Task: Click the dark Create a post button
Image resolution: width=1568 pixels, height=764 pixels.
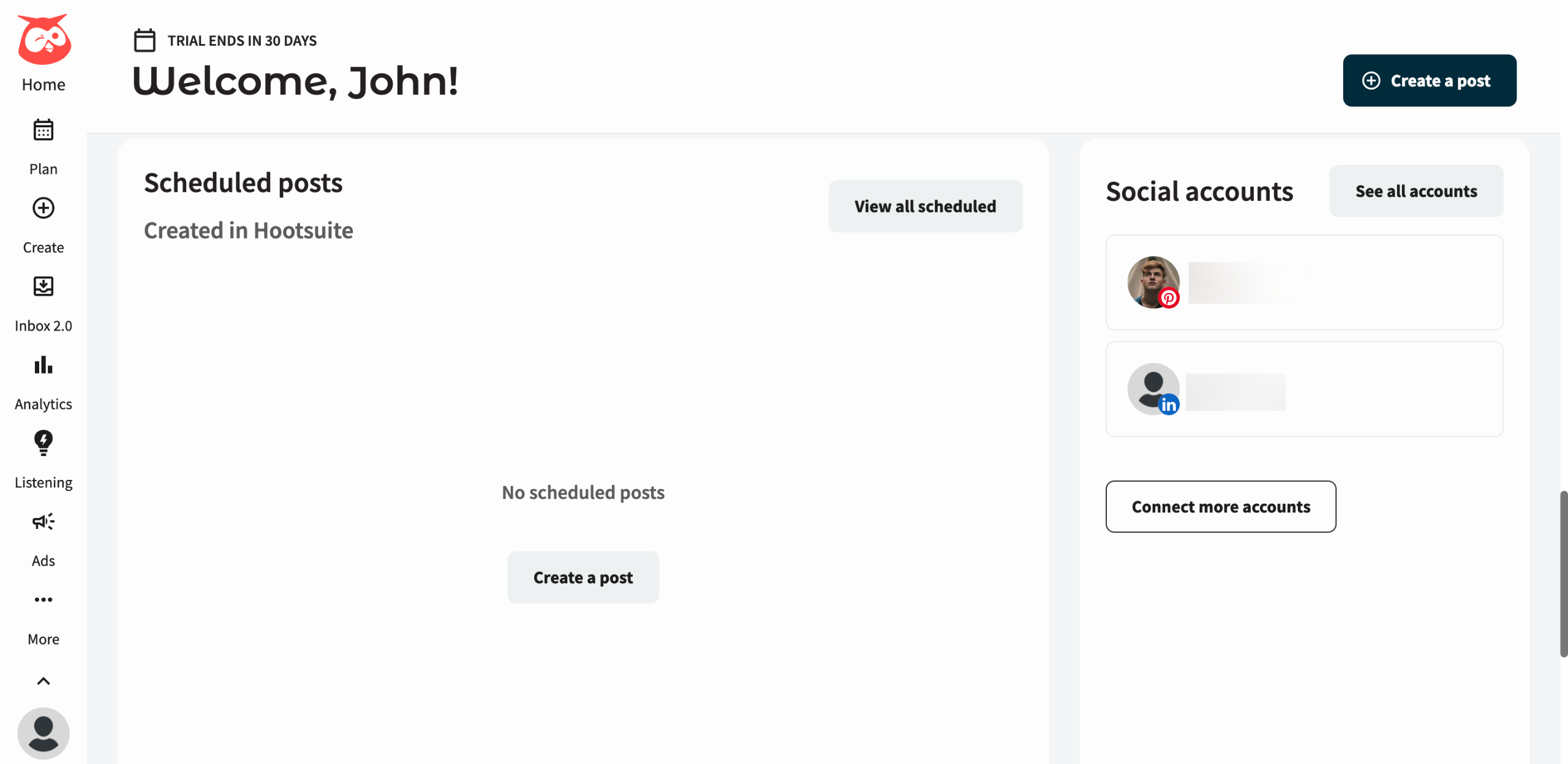Action: (1429, 81)
